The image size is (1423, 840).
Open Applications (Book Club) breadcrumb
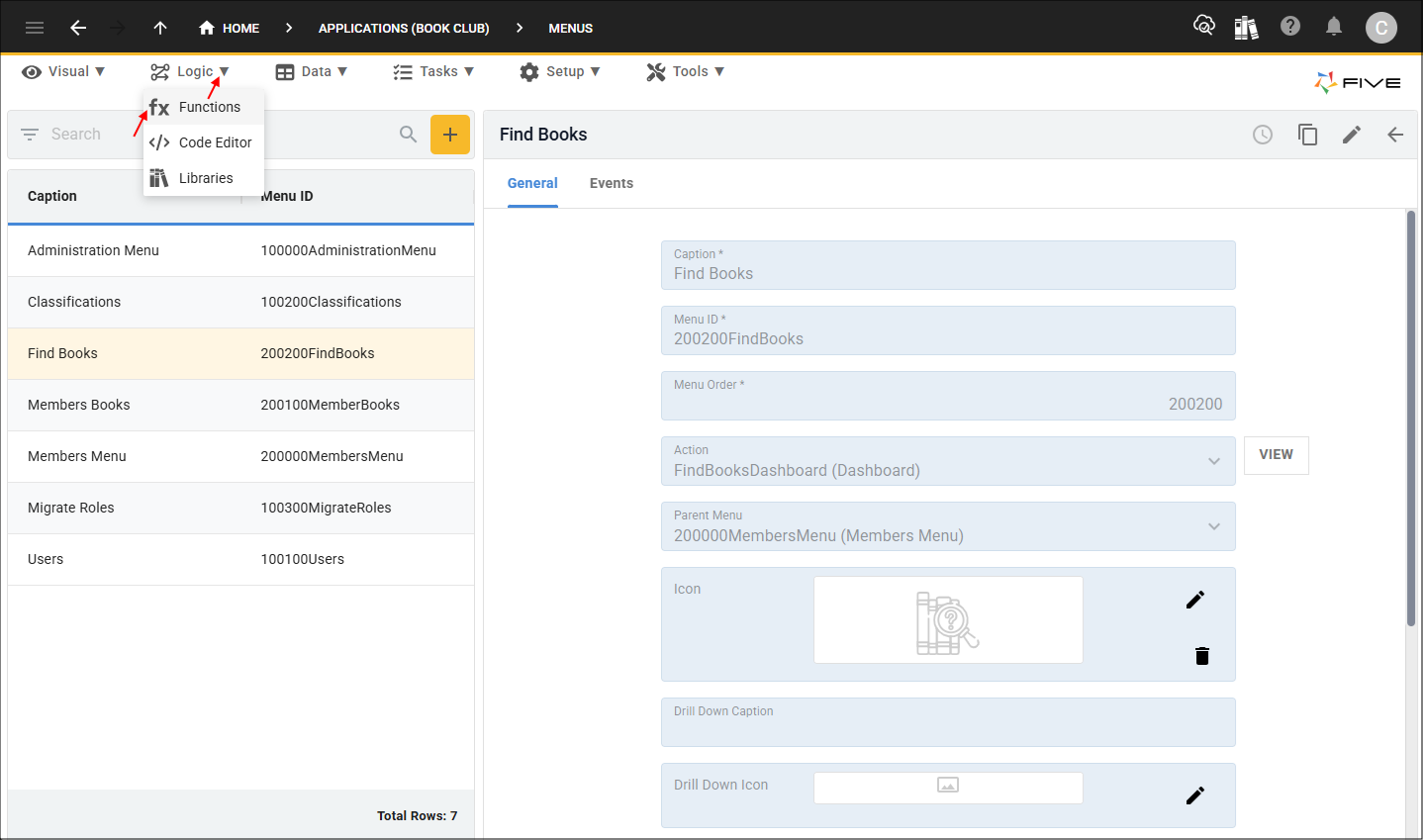(x=404, y=28)
